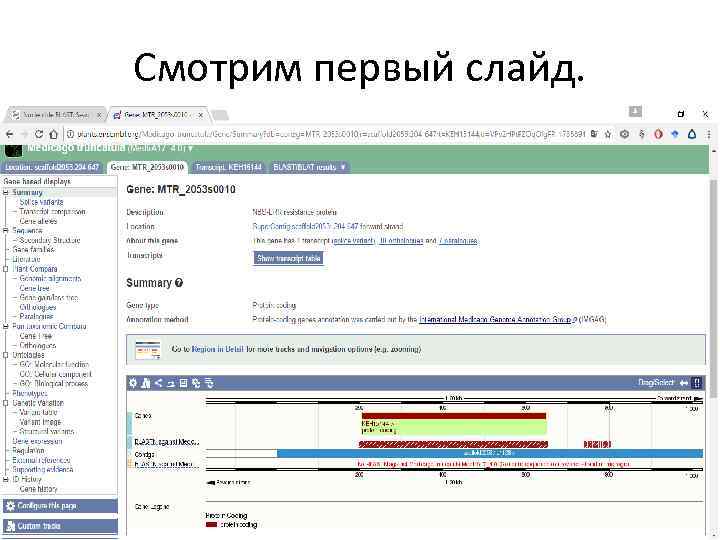Screen dimensions: 720x540
Task: Click the red Opera extension icon
Action: (658, 134)
